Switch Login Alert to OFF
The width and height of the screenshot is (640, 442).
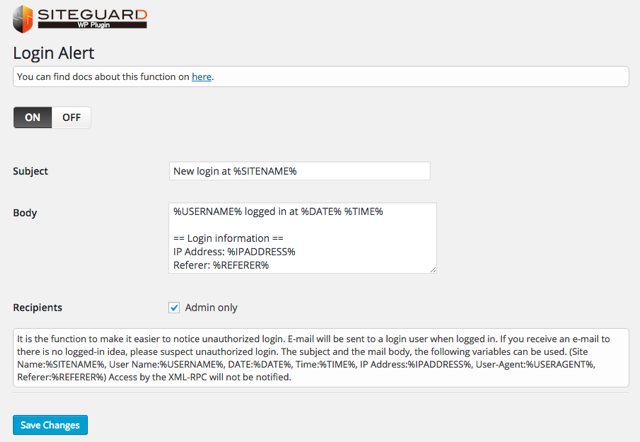[x=71, y=118]
